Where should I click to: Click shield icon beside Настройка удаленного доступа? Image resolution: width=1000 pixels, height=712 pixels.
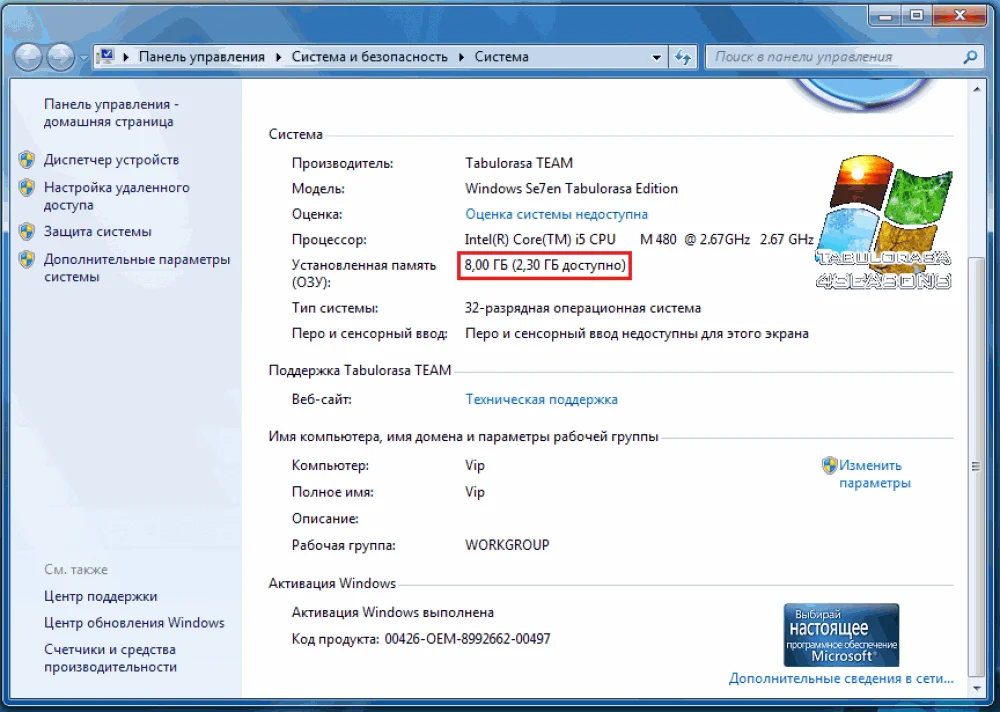[27, 188]
